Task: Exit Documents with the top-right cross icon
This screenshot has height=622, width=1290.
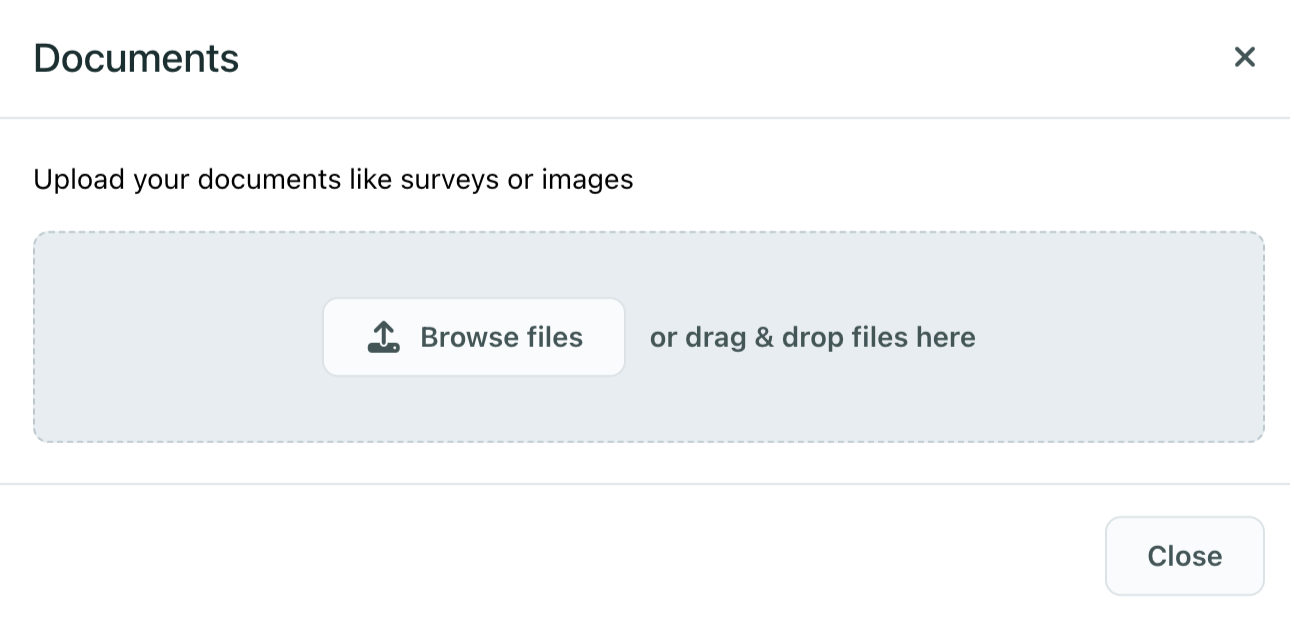Action: click(x=1244, y=57)
